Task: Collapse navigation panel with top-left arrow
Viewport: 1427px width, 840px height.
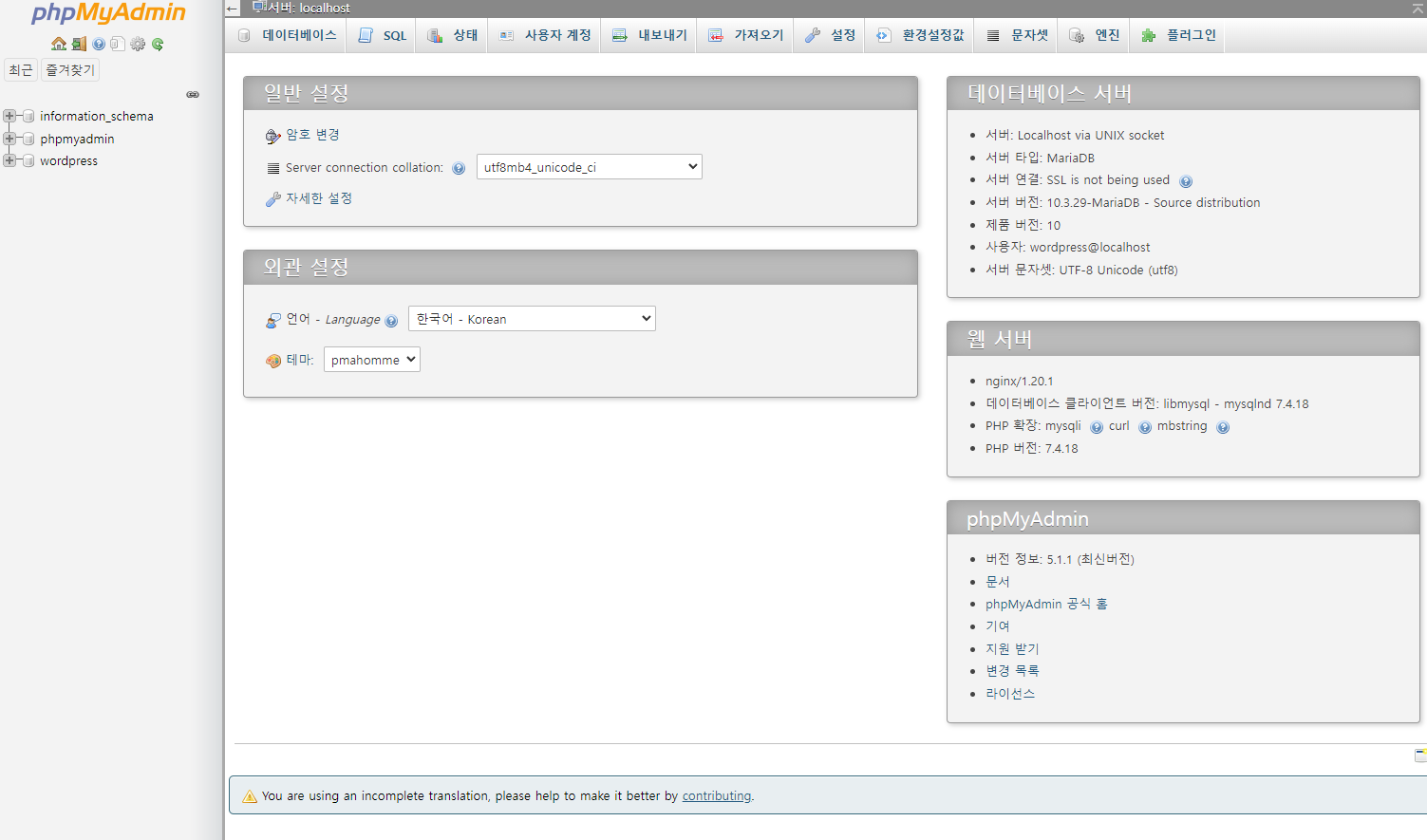Action: [232, 8]
